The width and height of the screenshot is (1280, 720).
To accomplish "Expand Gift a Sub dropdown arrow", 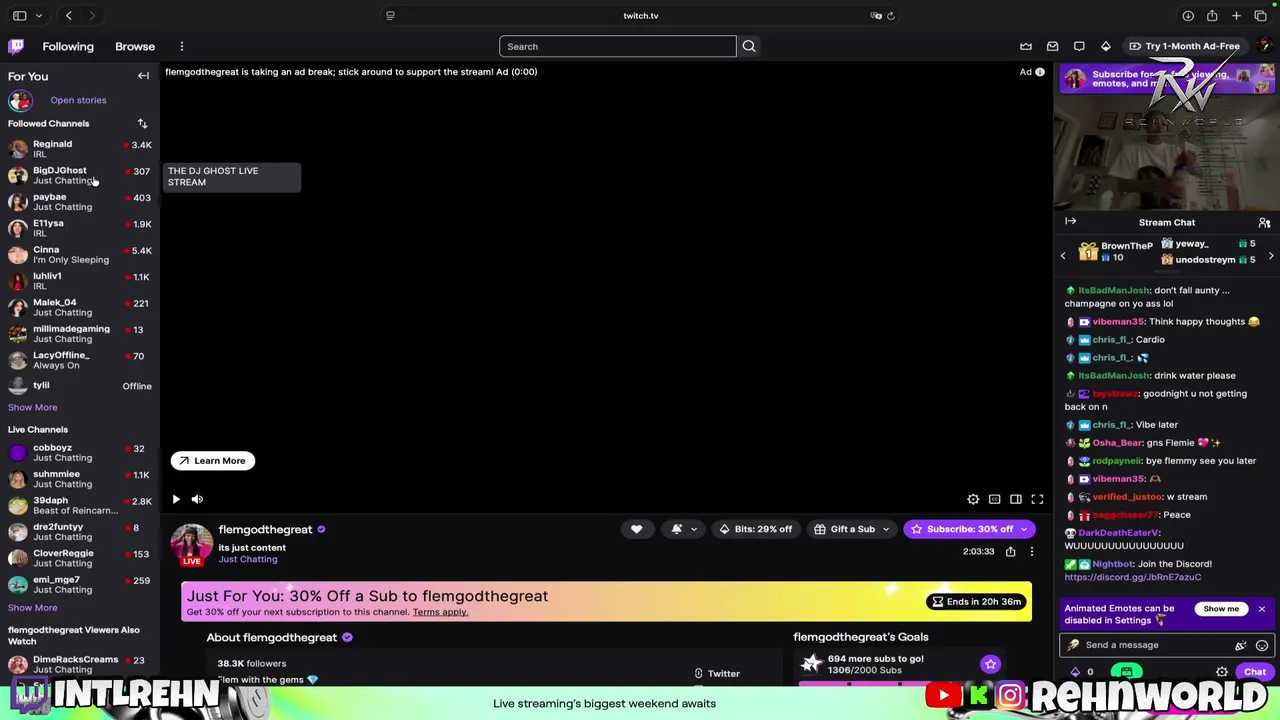I will point(886,529).
